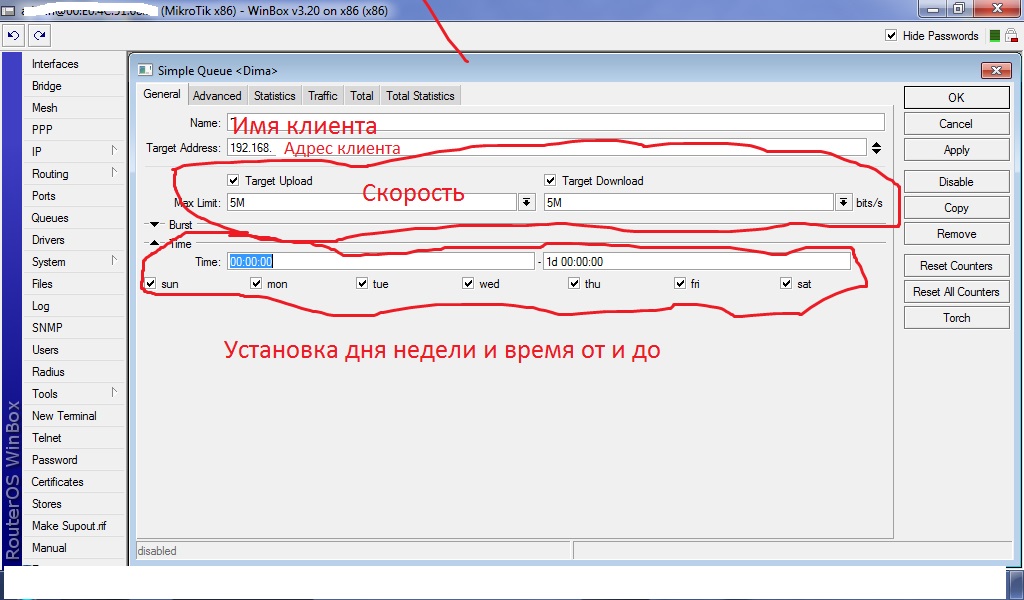Uncheck the thu day checkbox
This screenshot has height=600, width=1024.
tap(574, 283)
